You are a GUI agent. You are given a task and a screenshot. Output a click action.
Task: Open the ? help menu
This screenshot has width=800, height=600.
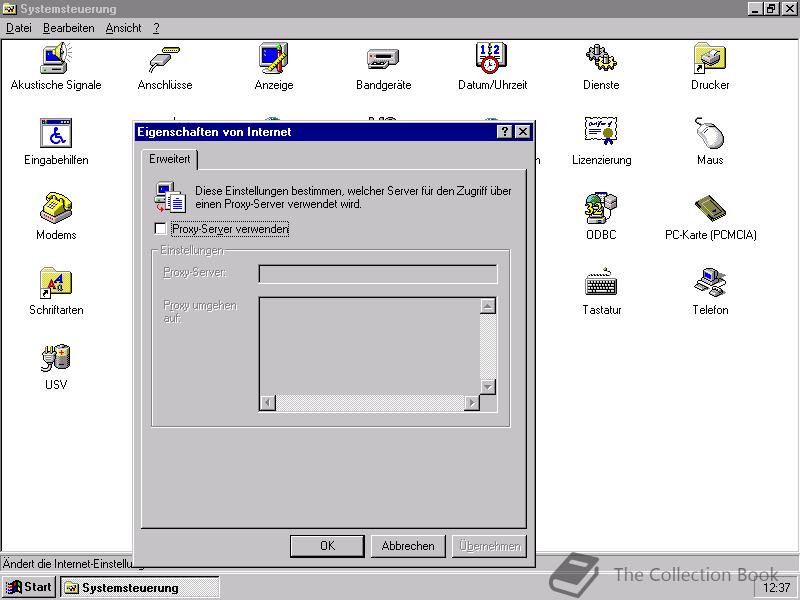[x=156, y=28]
